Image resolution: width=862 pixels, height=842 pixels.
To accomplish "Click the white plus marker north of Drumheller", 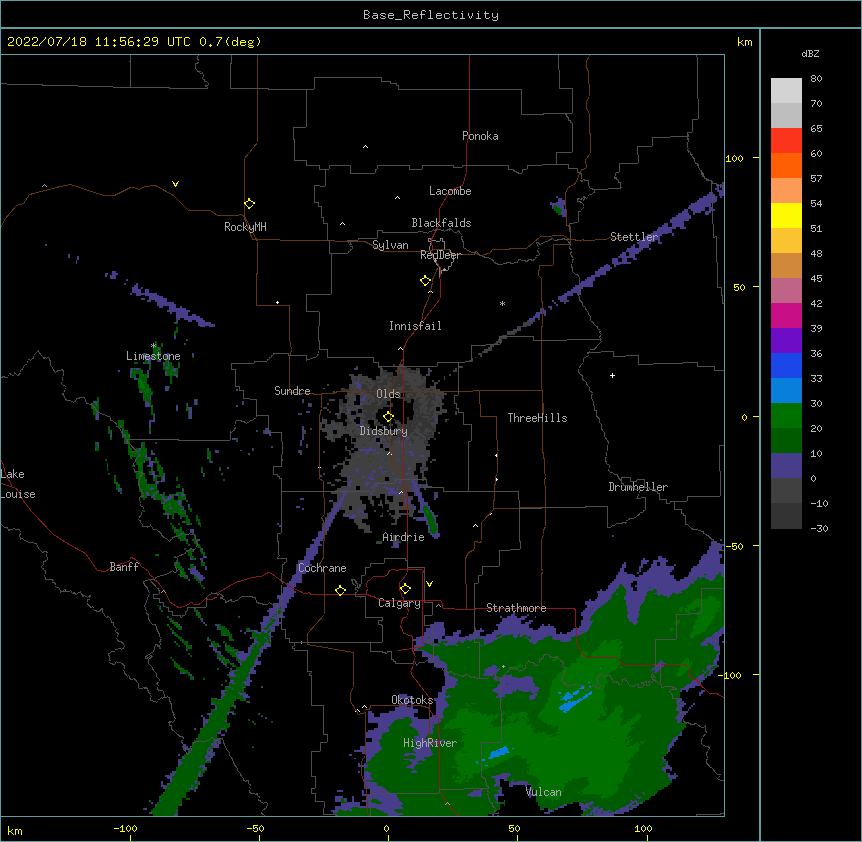I will [612, 375].
